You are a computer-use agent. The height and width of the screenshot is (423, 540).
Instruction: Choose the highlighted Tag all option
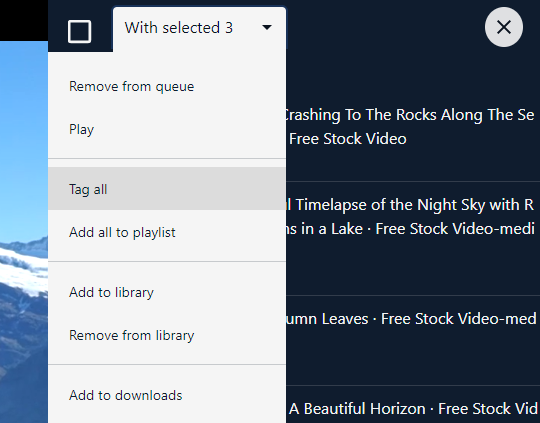point(167,189)
